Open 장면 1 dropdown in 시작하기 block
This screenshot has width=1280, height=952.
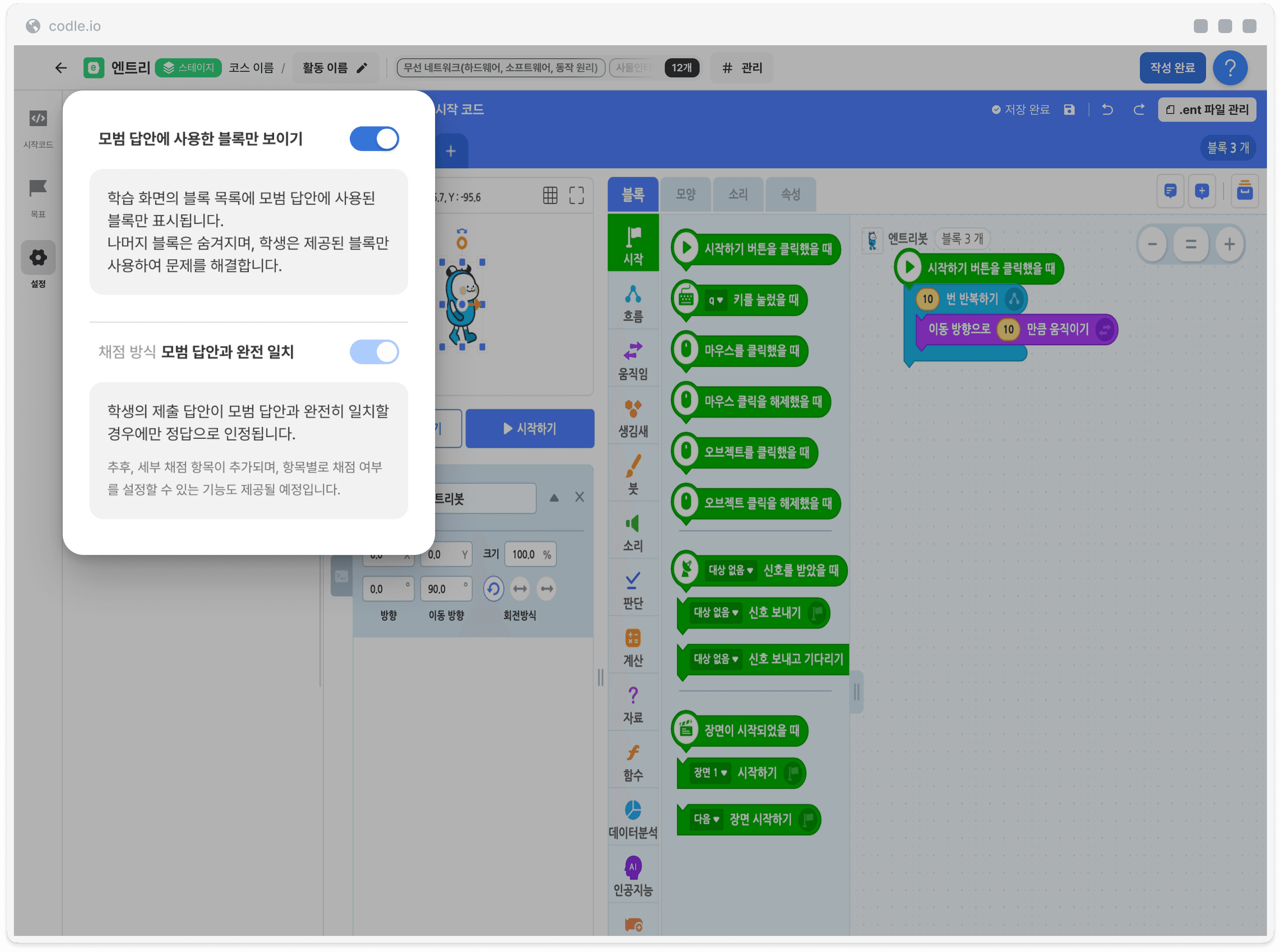(710, 772)
